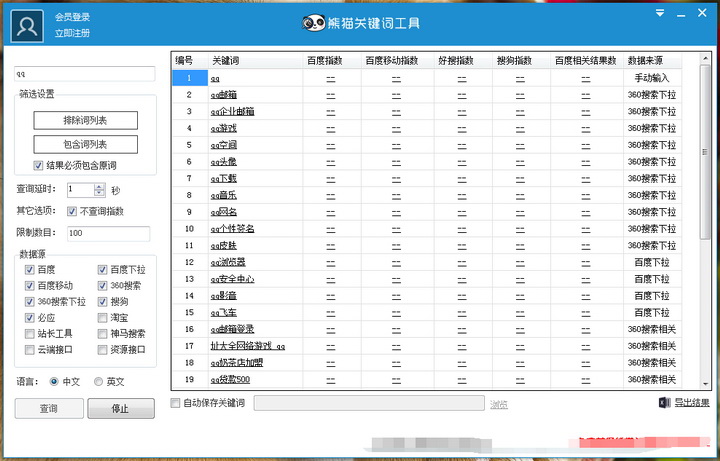Screen dimensions: 720x461
Task: Enable the 资源接口 data source
Action: coord(102,350)
